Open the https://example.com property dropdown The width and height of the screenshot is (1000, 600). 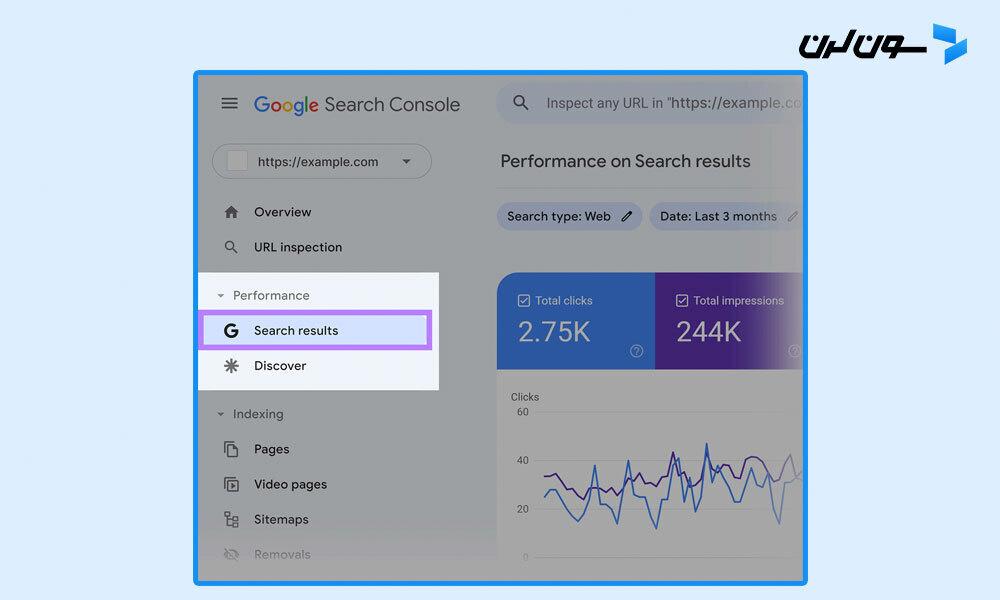[x=321, y=161]
